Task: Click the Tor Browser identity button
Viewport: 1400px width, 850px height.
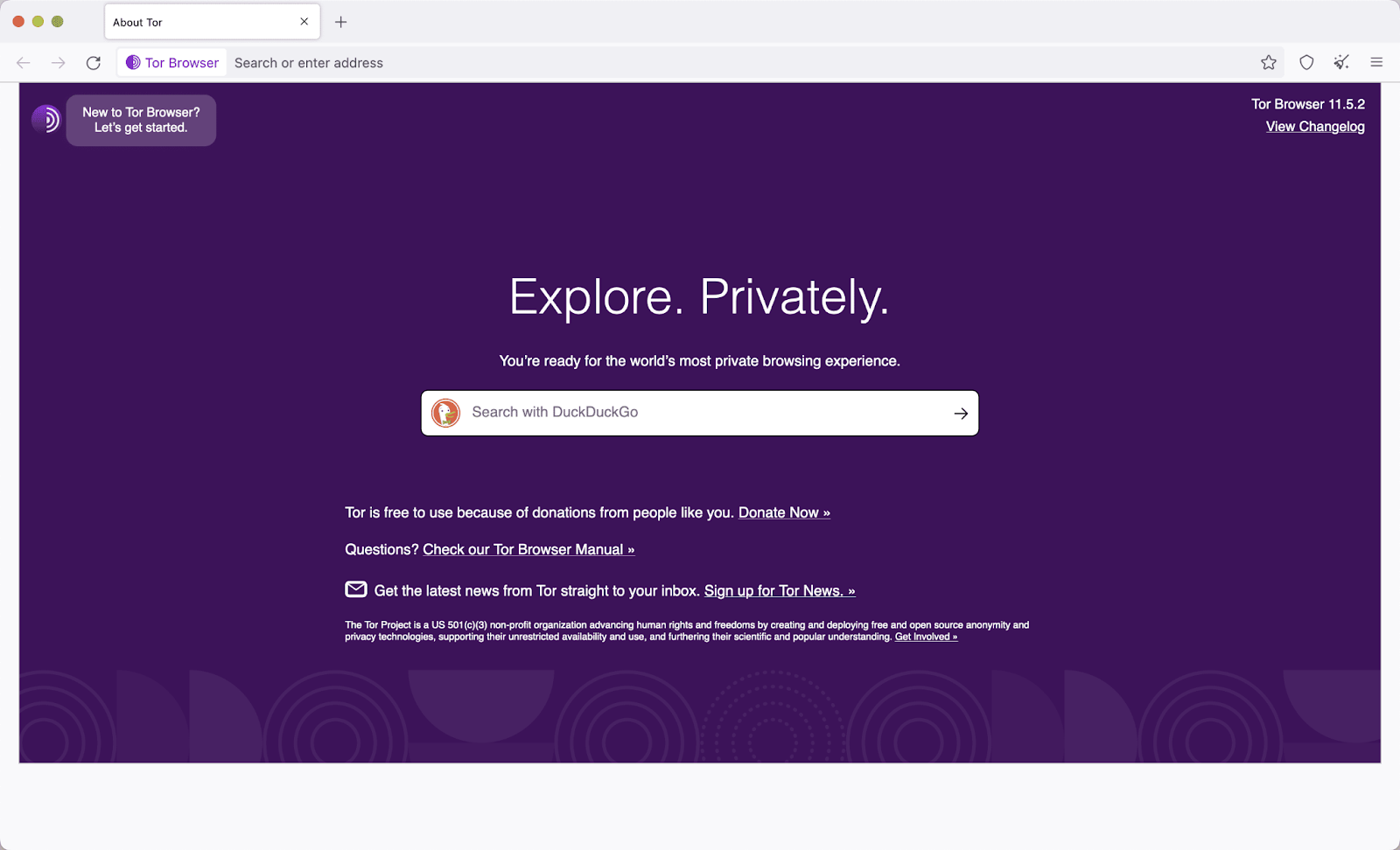Action: [172, 63]
